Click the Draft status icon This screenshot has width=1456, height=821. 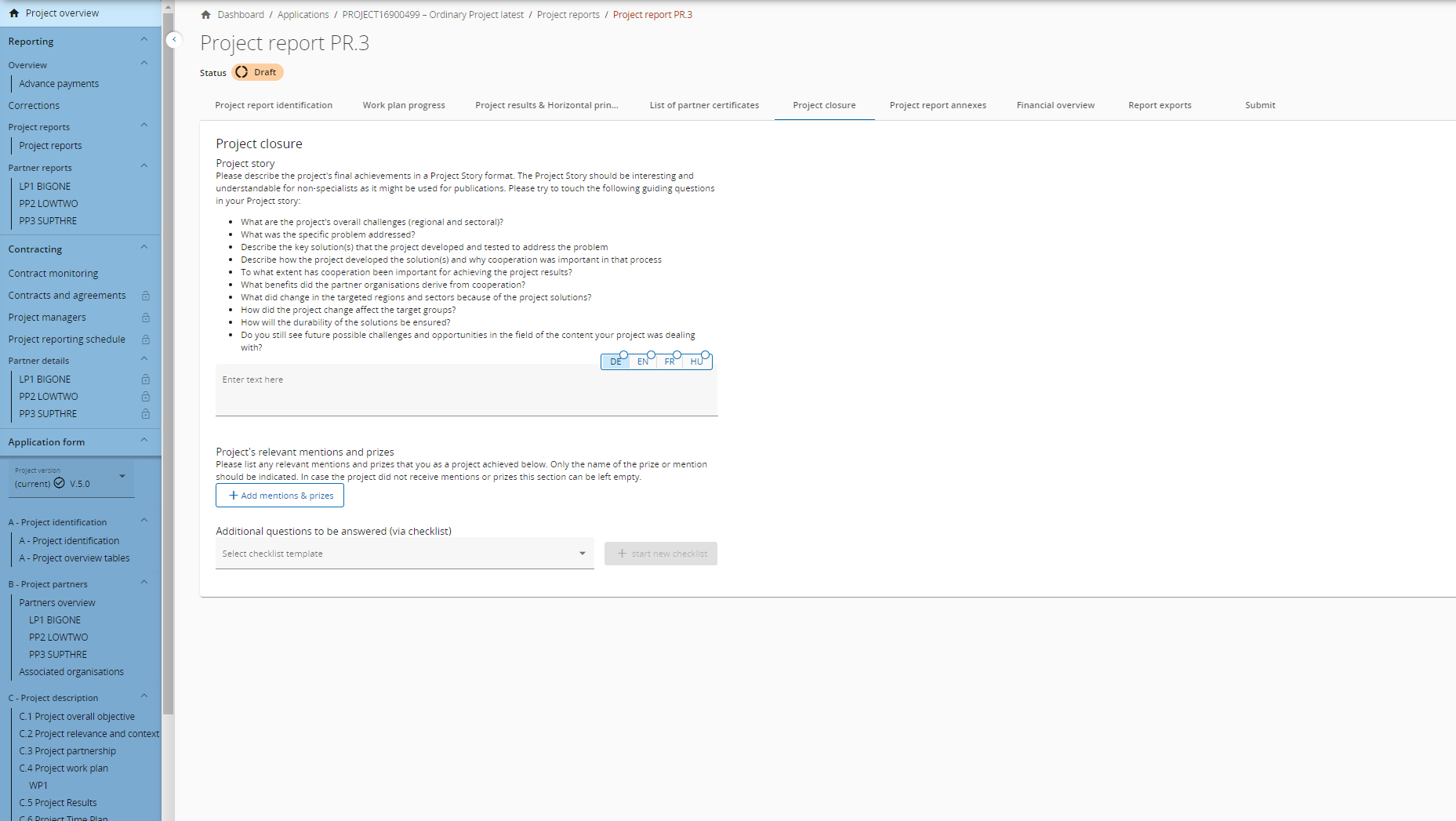[x=242, y=72]
